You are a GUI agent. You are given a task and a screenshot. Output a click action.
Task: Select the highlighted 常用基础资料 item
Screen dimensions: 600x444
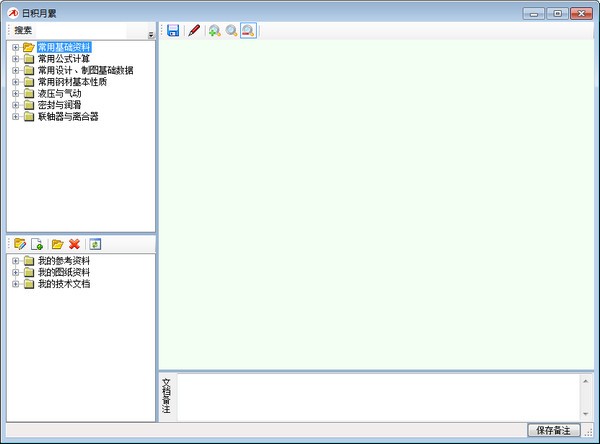tap(64, 47)
